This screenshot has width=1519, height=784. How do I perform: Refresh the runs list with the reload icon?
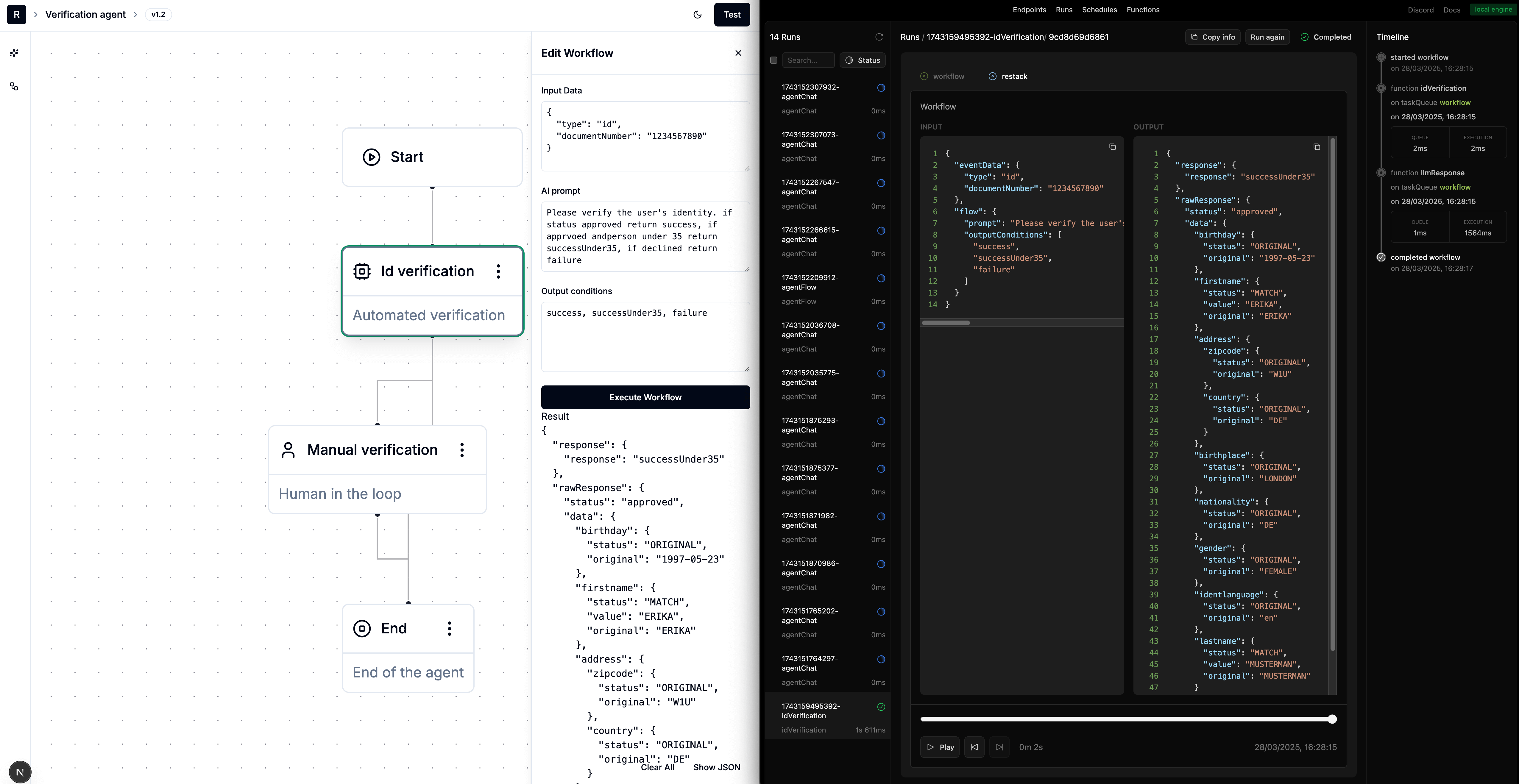point(879,37)
